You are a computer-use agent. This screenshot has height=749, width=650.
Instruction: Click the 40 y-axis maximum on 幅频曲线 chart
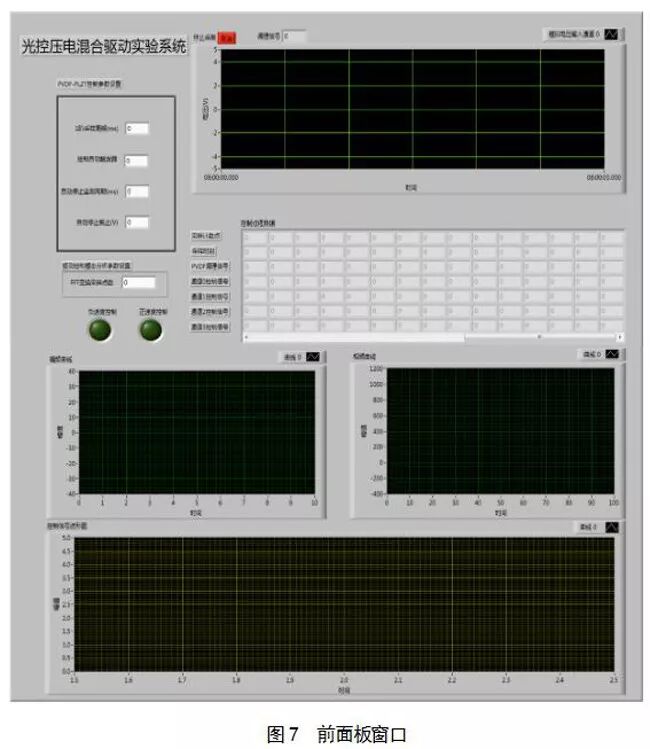(x=72, y=372)
